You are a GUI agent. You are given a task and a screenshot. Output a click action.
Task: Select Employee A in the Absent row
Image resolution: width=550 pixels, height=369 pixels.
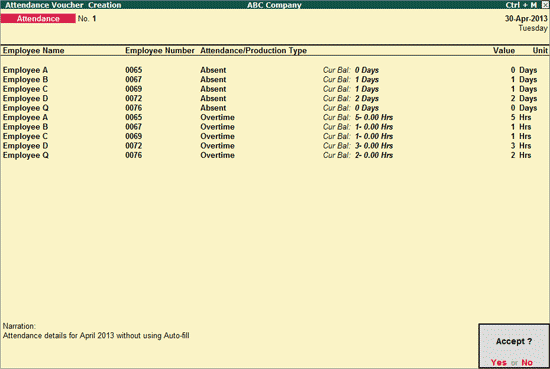(25, 70)
